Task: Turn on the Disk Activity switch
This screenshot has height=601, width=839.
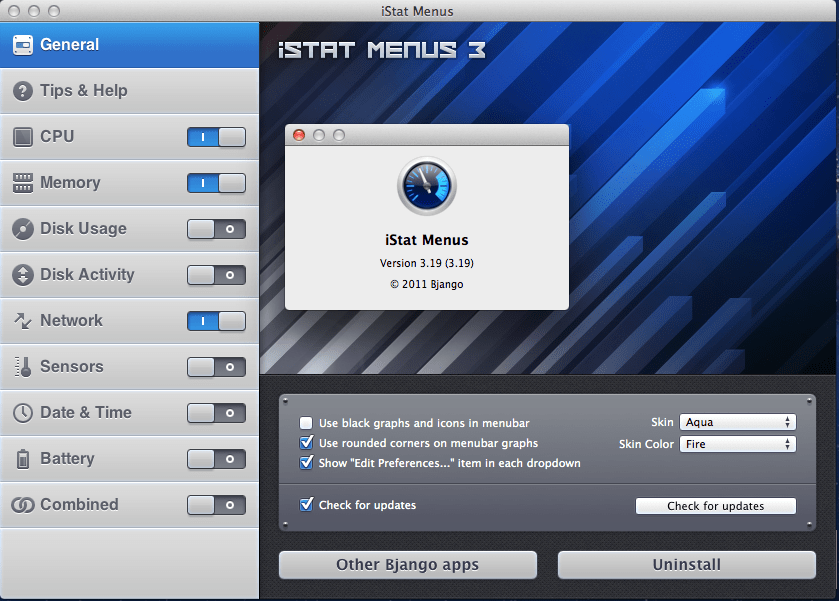Action: [x=216, y=275]
